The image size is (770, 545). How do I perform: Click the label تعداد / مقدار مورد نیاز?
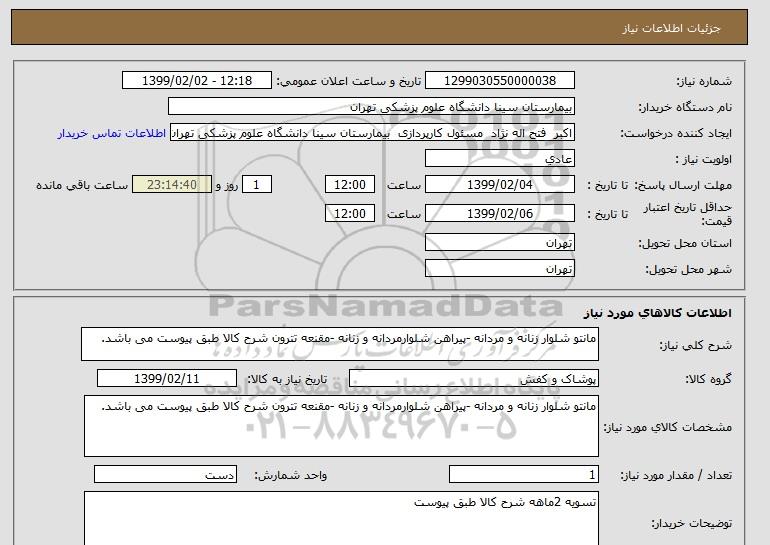click(676, 475)
